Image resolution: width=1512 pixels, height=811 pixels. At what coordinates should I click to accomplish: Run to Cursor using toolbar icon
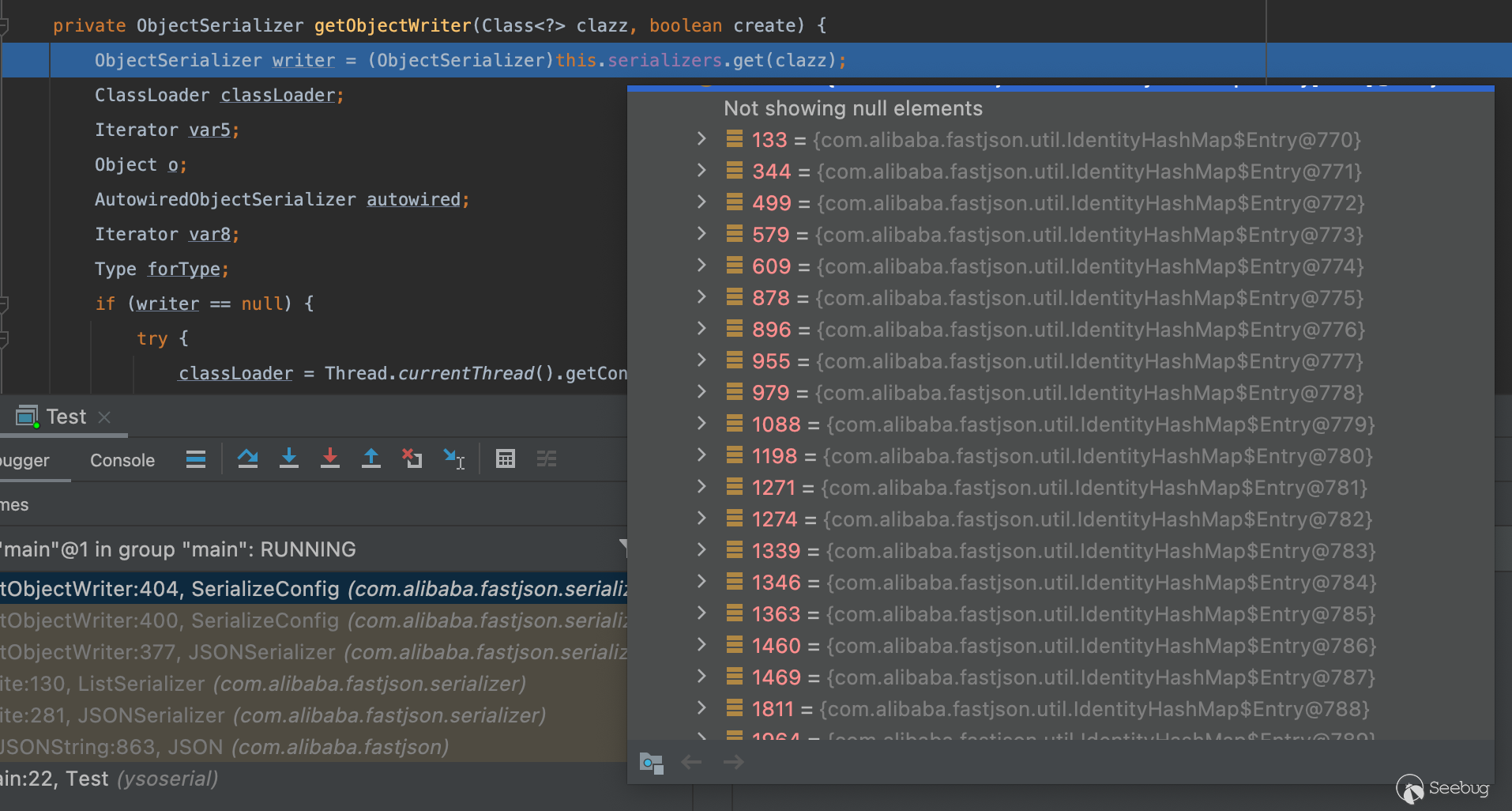pyautogui.click(x=453, y=458)
